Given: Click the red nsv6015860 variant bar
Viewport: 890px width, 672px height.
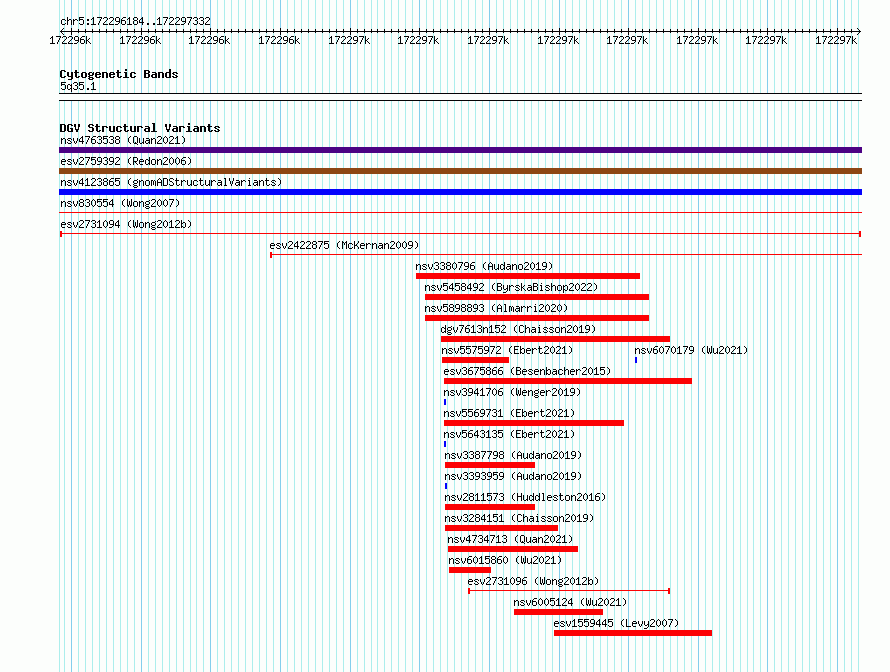Looking at the screenshot, I should tap(470, 570).
